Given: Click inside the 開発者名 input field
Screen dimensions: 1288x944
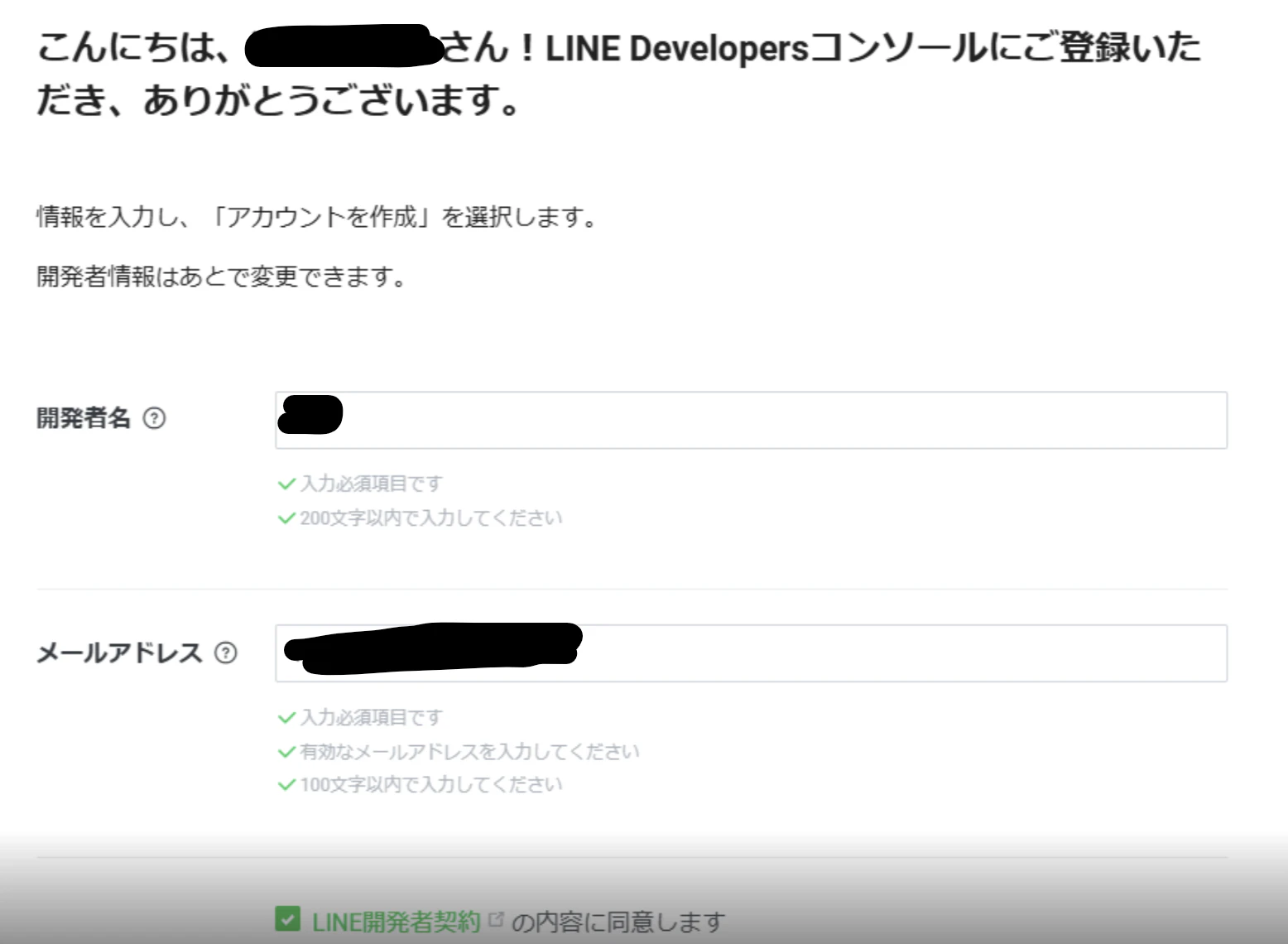Looking at the screenshot, I should (x=751, y=421).
